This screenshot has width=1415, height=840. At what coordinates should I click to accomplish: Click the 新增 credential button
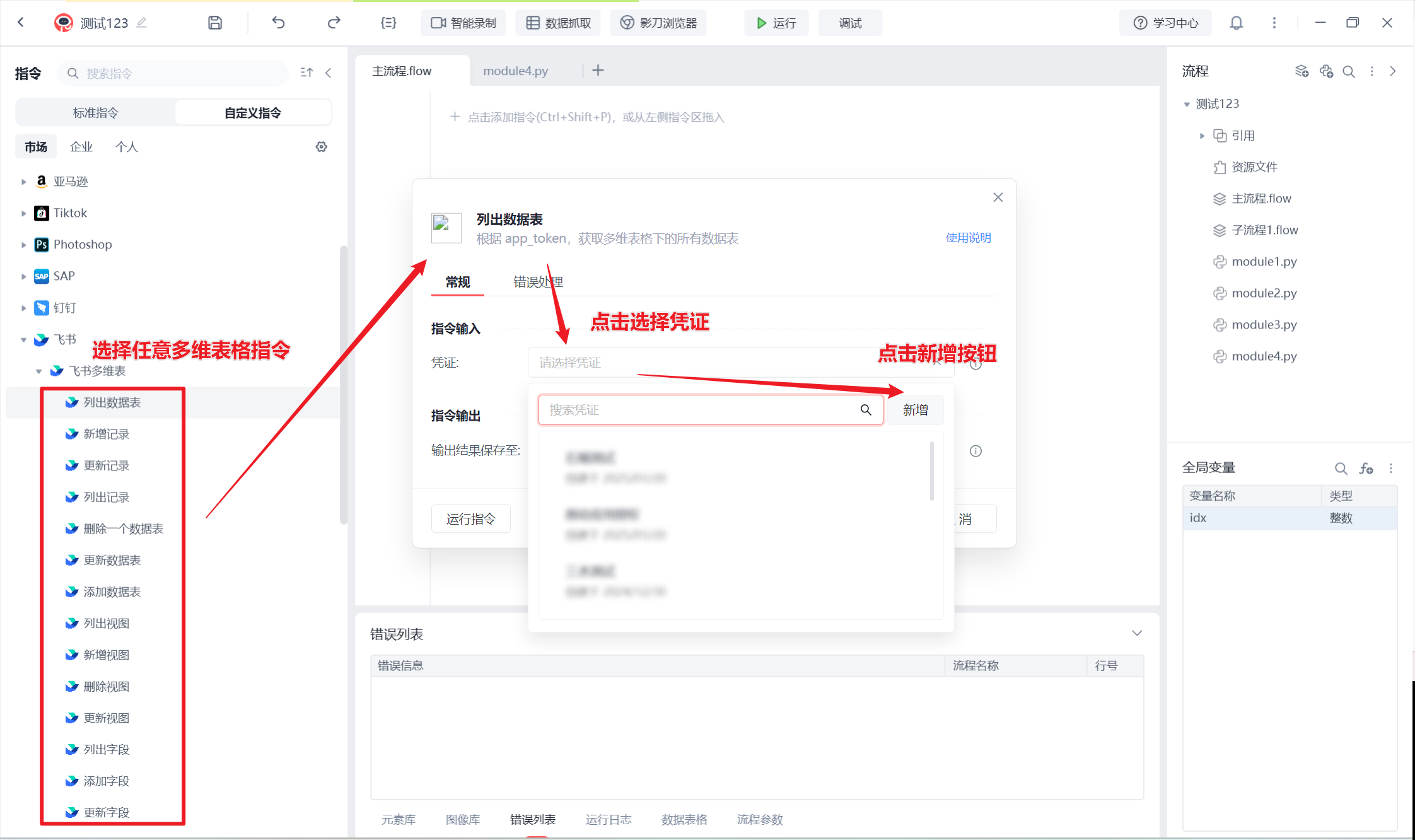click(x=915, y=410)
